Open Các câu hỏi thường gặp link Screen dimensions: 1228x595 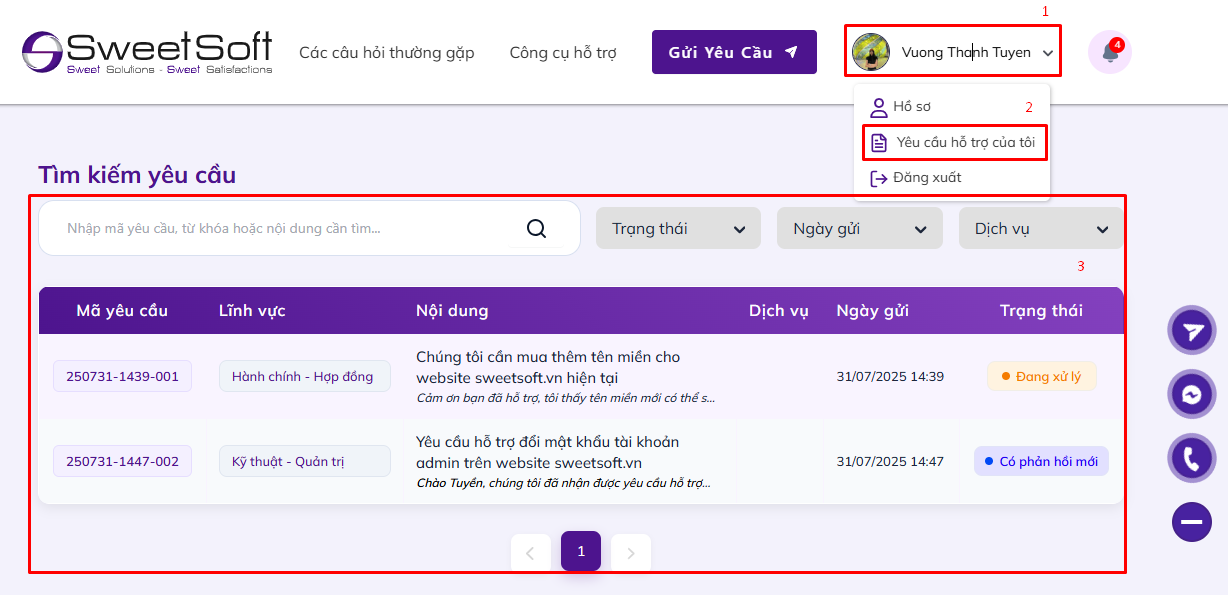pos(387,52)
